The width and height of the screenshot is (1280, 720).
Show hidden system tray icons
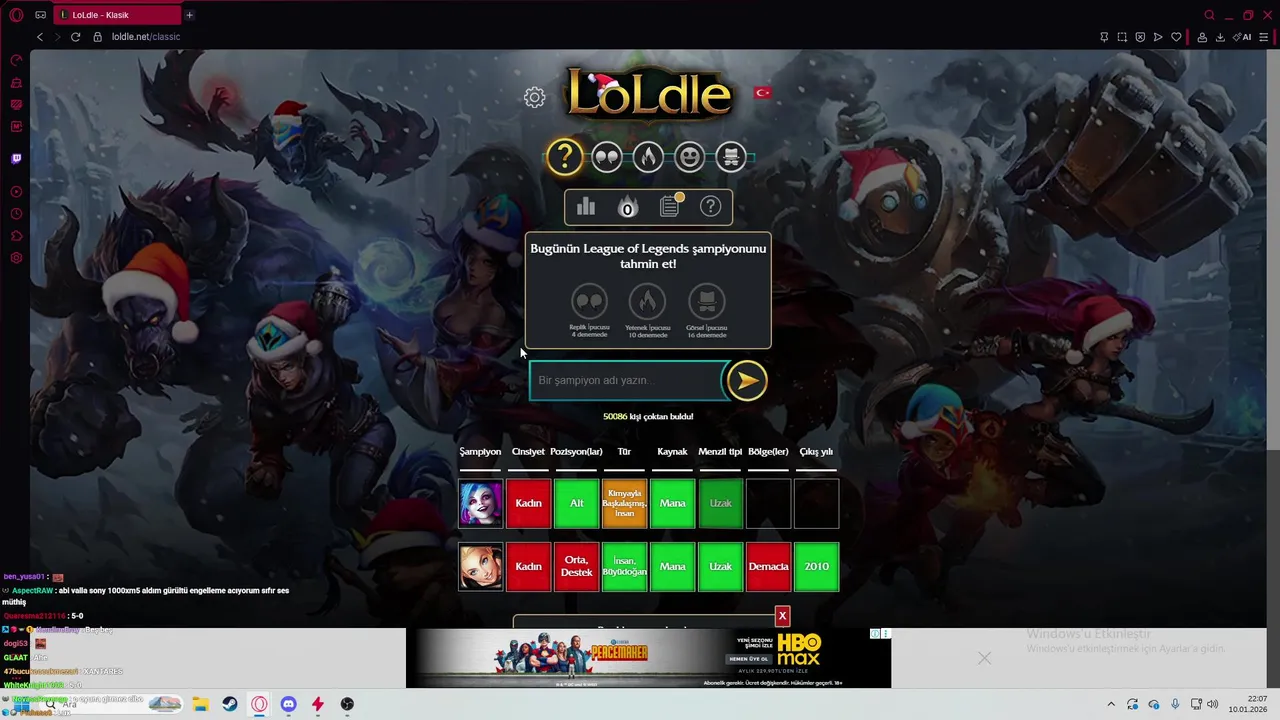point(1111,704)
